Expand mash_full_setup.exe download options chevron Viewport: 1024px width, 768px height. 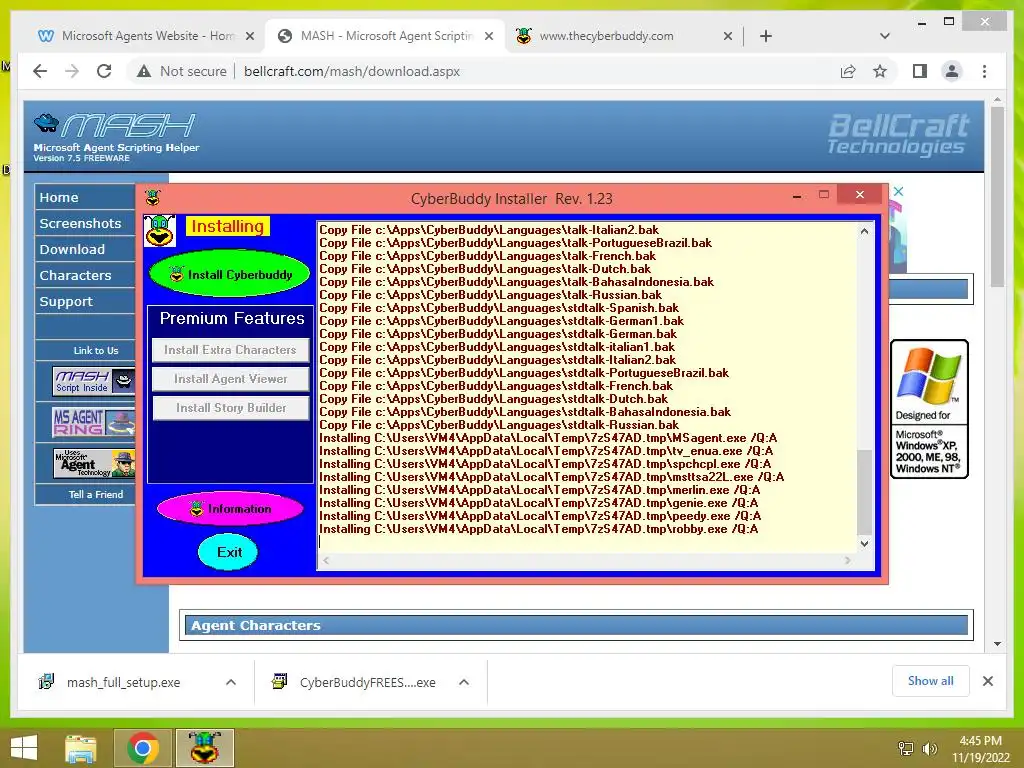(x=231, y=682)
